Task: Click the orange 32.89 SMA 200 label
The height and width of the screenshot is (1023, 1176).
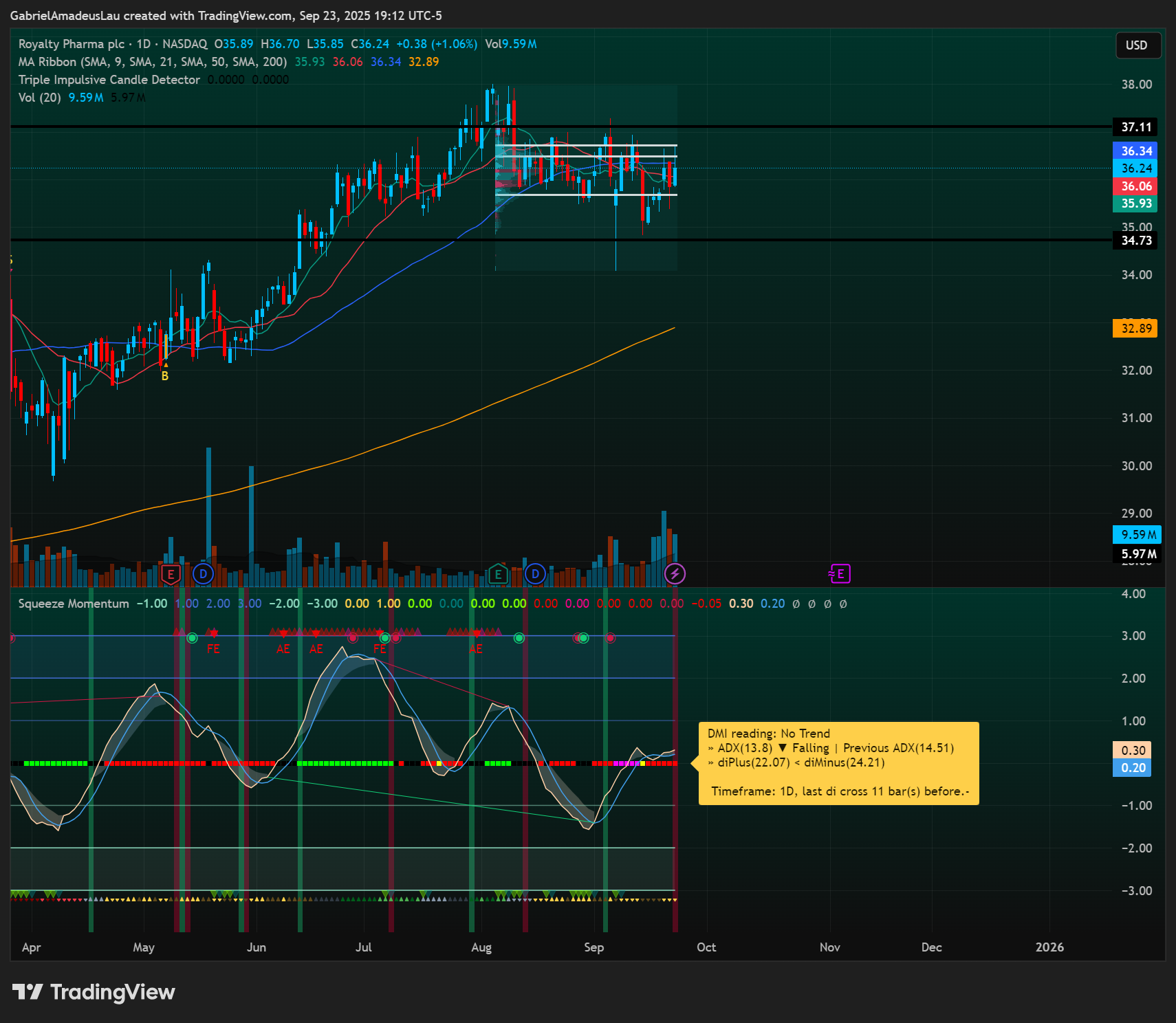Action: (x=1136, y=329)
